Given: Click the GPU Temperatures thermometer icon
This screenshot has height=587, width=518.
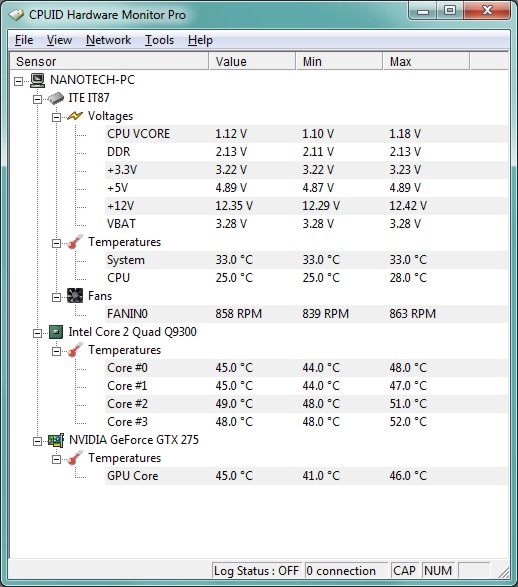Looking at the screenshot, I should pos(75,458).
